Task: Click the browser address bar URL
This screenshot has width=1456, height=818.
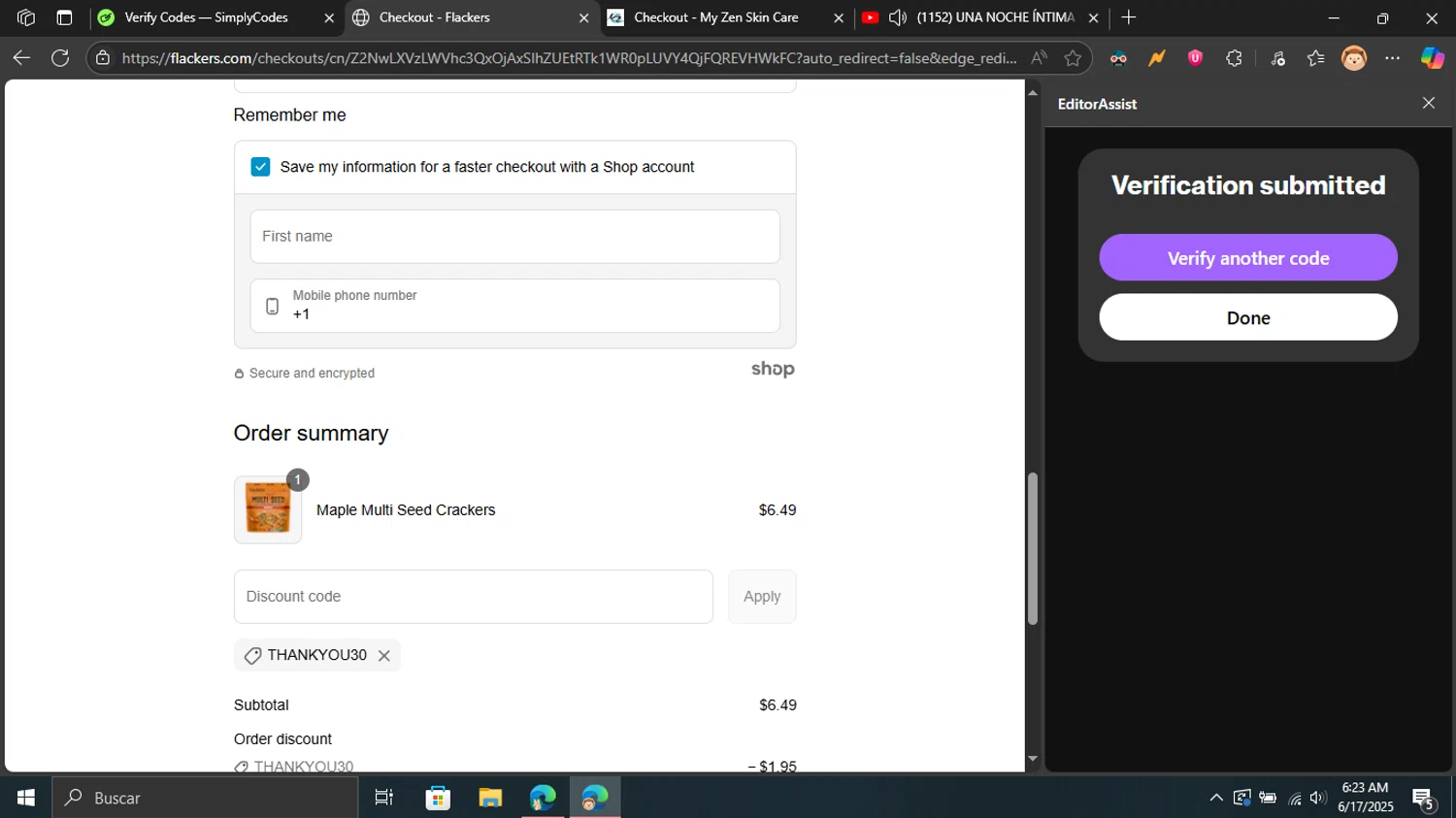Action: pos(569,58)
